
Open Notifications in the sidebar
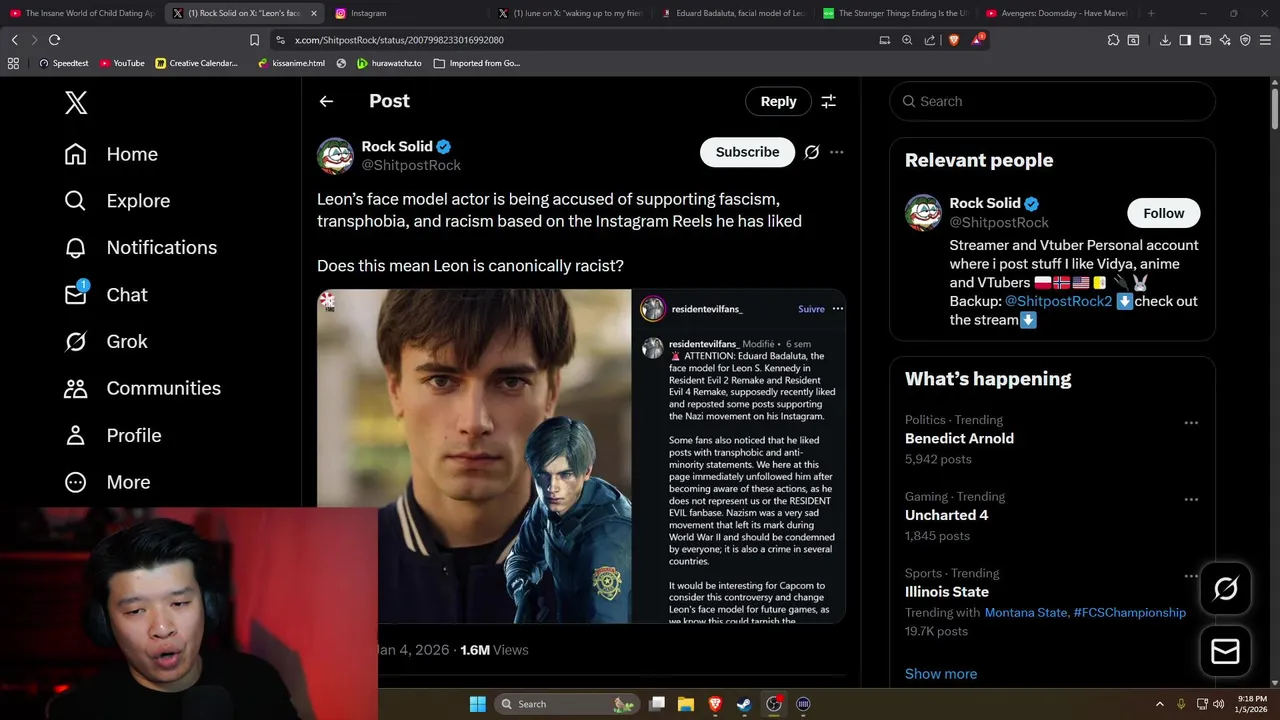coord(140,248)
